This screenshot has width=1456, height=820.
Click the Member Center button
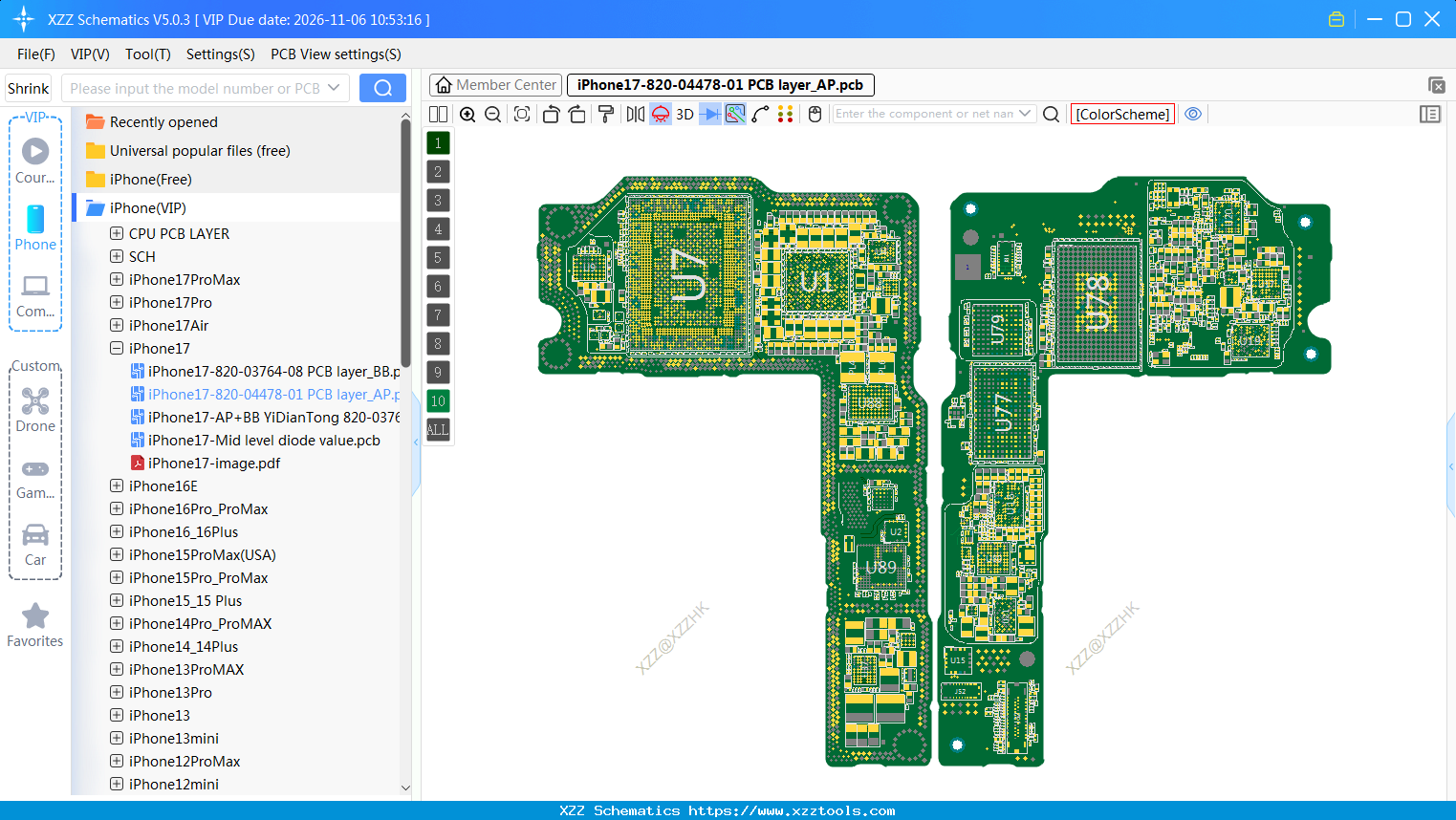[x=494, y=84]
